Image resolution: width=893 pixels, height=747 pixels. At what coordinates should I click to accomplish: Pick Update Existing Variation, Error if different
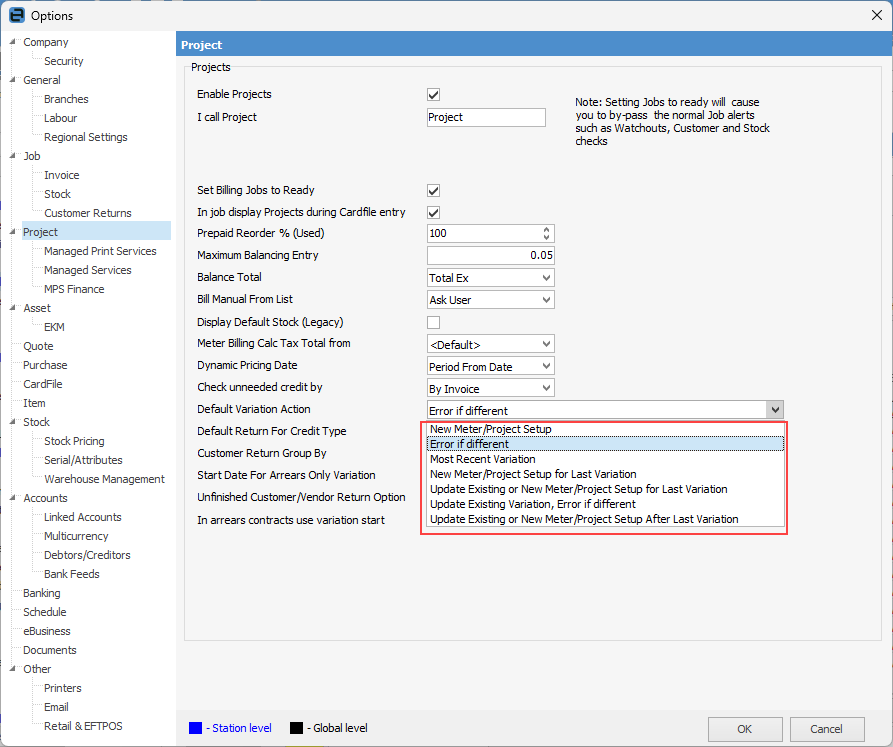click(532, 504)
